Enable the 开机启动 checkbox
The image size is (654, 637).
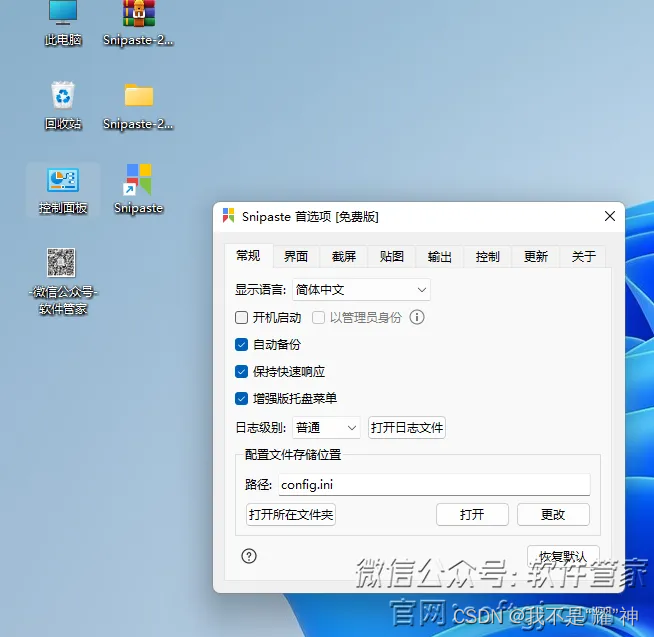point(241,317)
